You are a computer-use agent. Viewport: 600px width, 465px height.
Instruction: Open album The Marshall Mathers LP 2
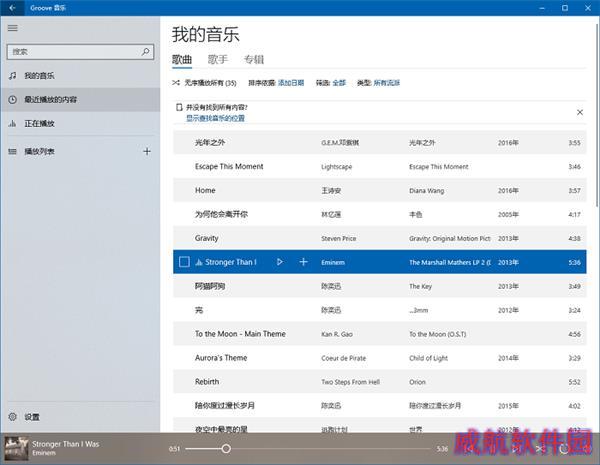[x=450, y=263]
